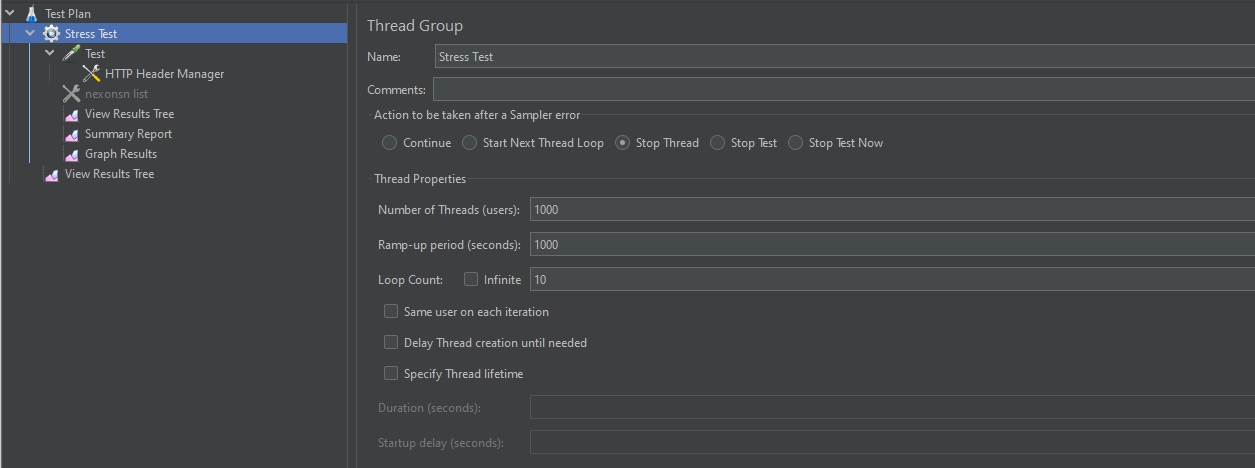Image resolution: width=1255 pixels, height=468 pixels.
Task: Click the Test Plan flask icon
Action: click(30, 14)
